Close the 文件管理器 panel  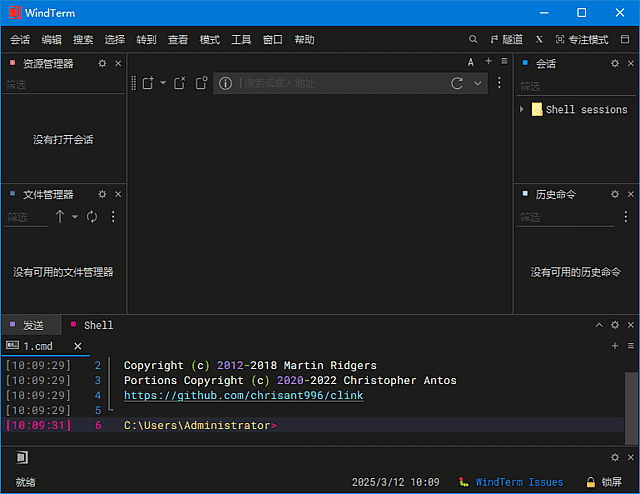(118, 194)
